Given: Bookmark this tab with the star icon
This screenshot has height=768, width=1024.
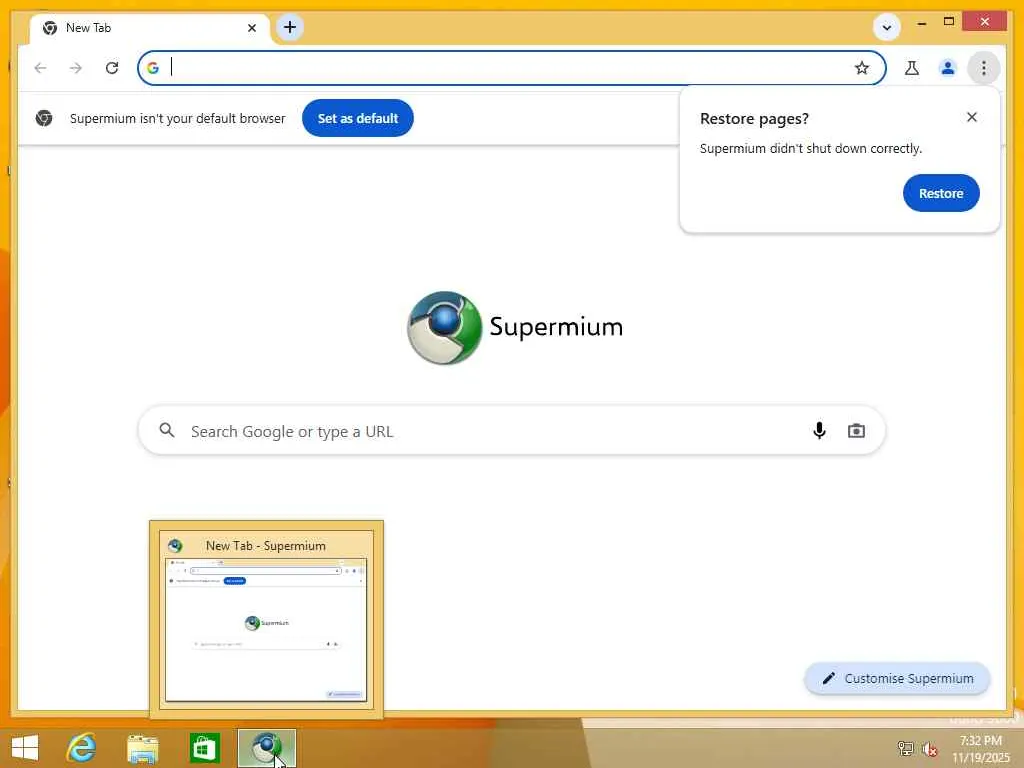Looking at the screenshot, I should click(x=862, y=68).
